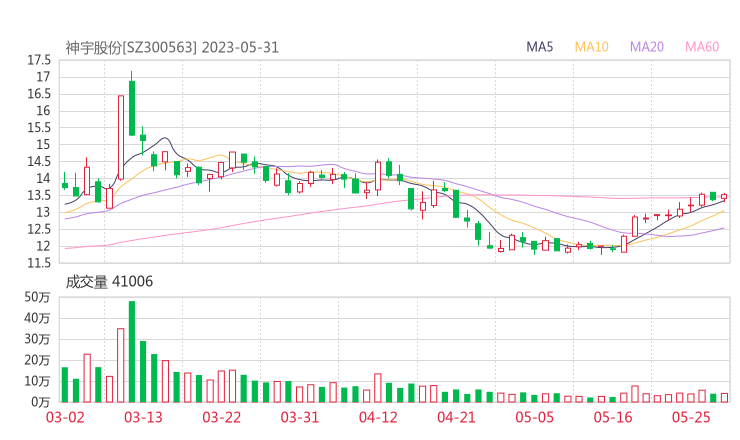Click the 15.5 price axis label

tap(39, 128)
